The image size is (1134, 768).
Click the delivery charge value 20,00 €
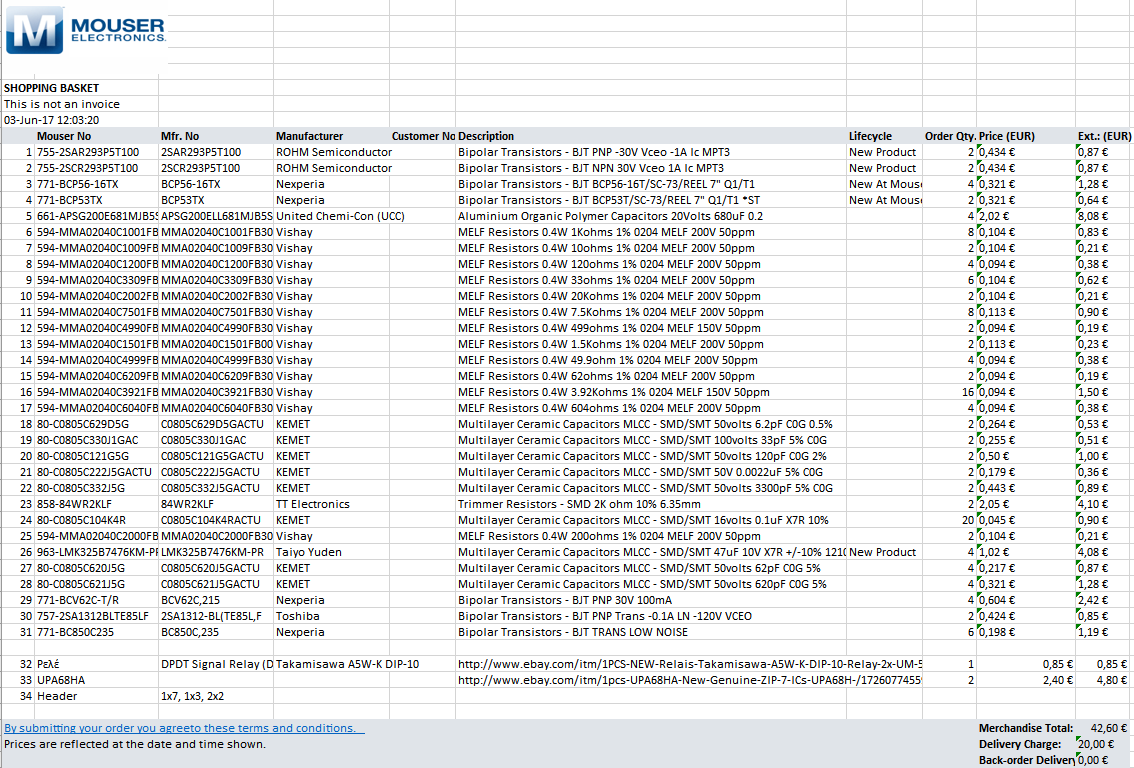tap(1096, 744)
